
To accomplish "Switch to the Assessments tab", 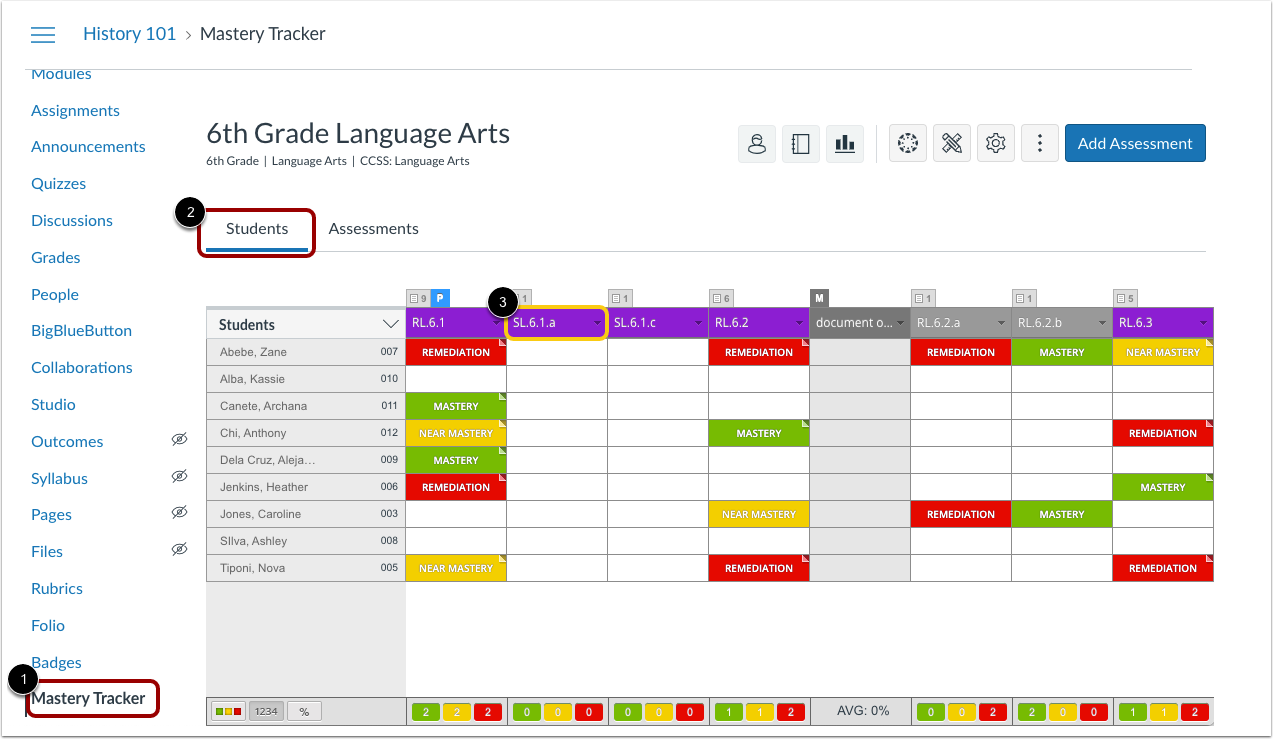I will [x=373, y=228].
